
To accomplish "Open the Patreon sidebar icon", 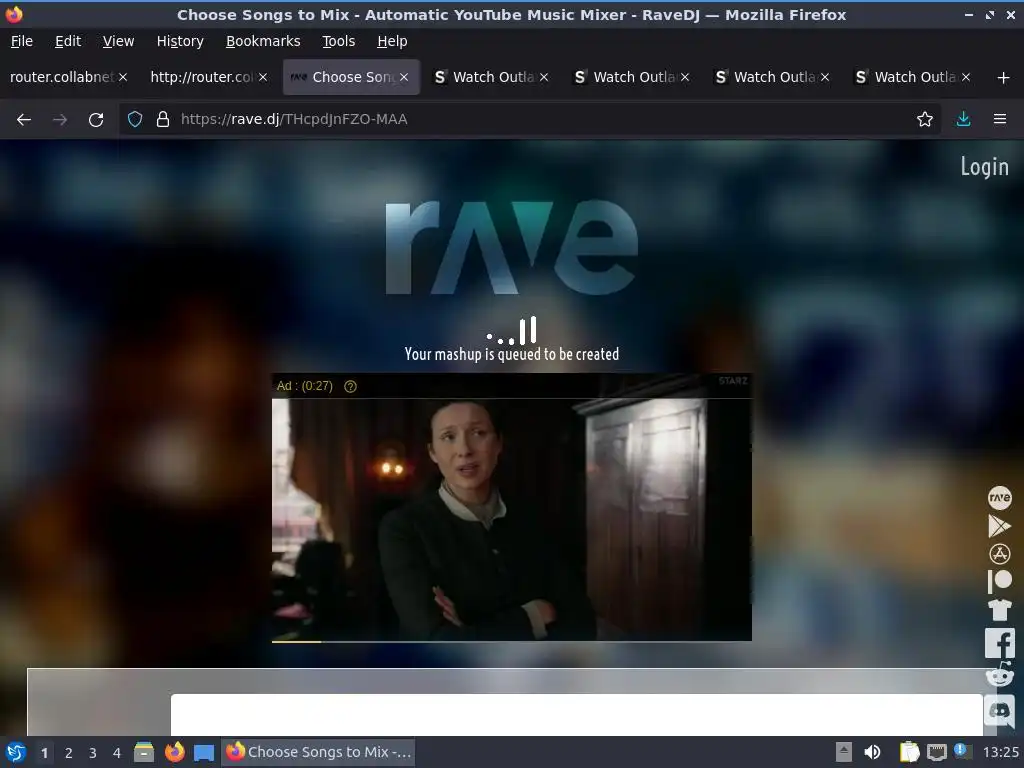I will (x=1000, y=581).
